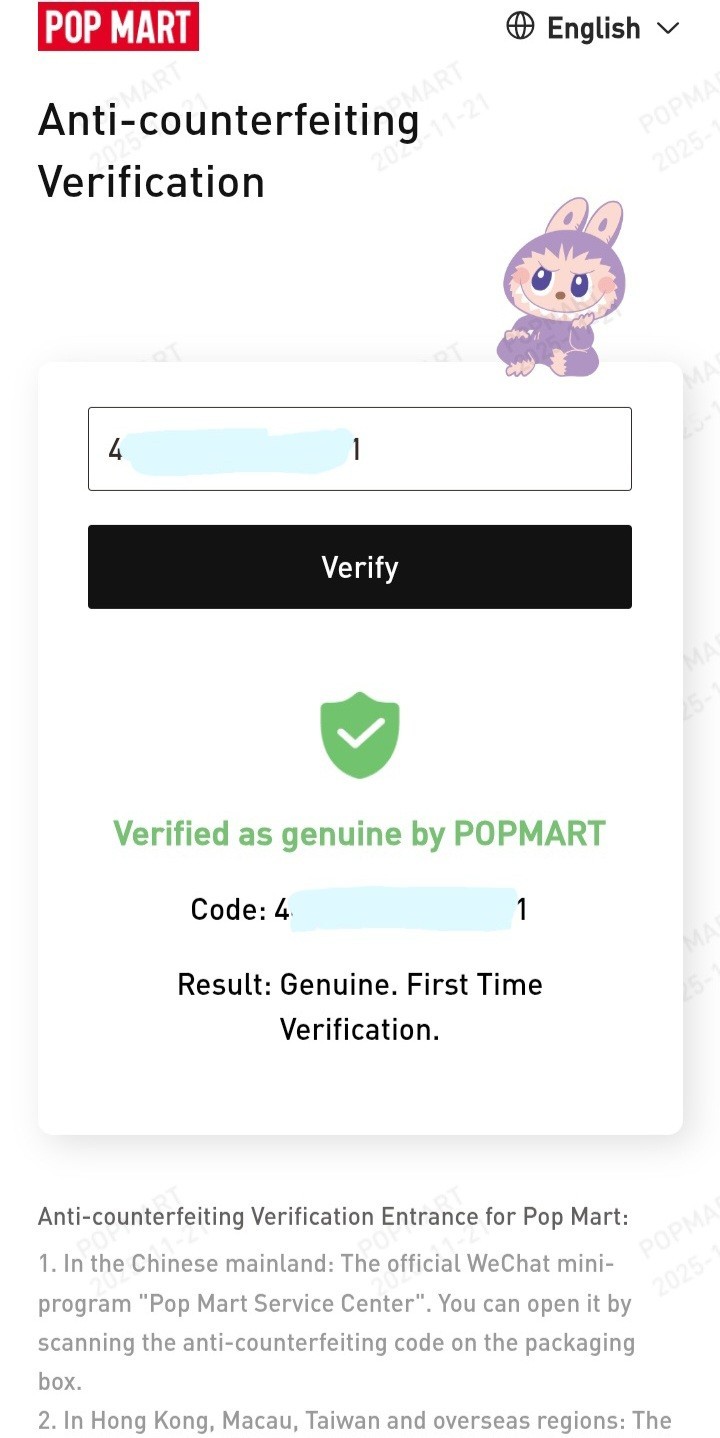The width and height of the screenshot is (720, 1438).
Task: Click the Chinese mainland WeChat mini-program instruction
Action: coord(337,1323)
